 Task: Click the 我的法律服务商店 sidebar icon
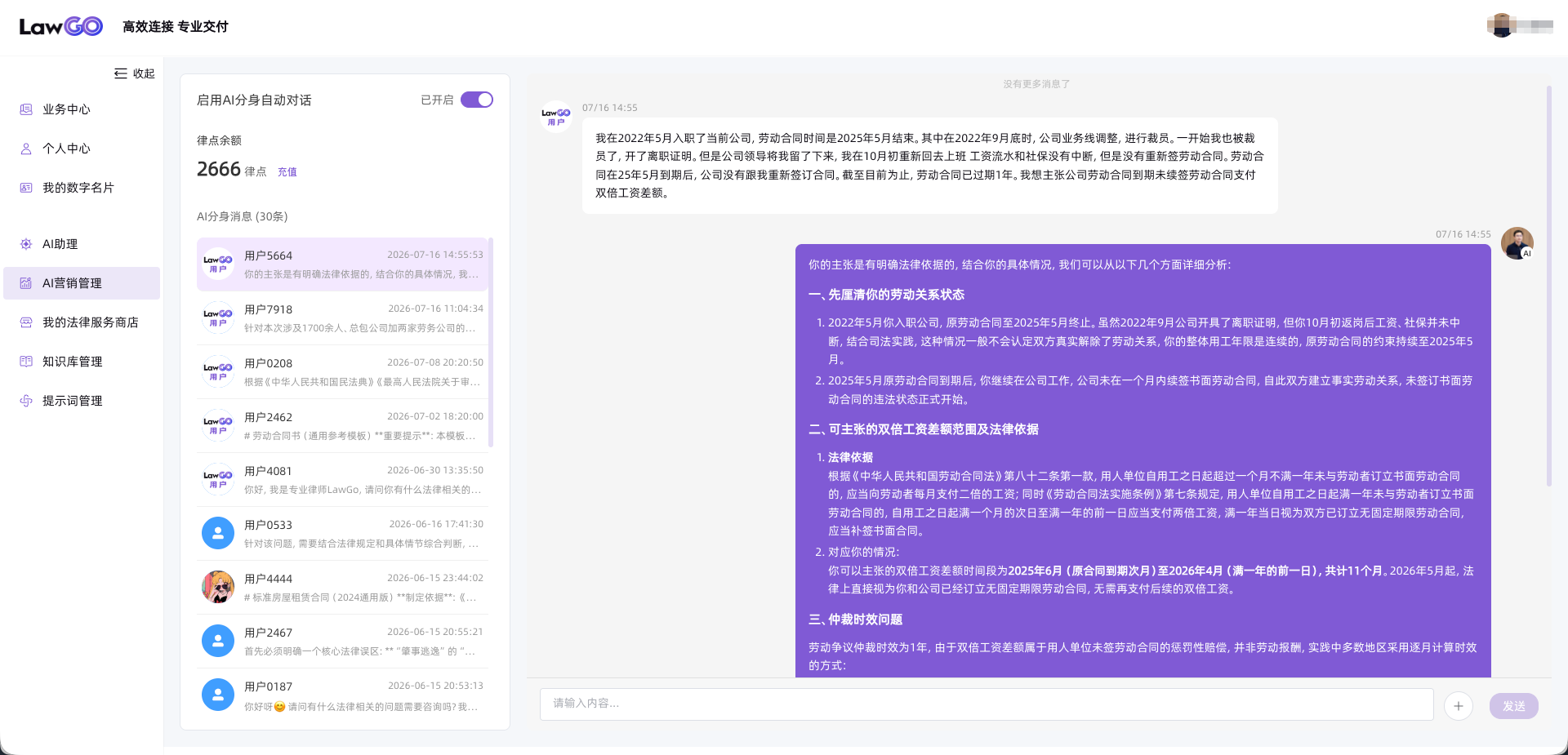coord(26,322)
